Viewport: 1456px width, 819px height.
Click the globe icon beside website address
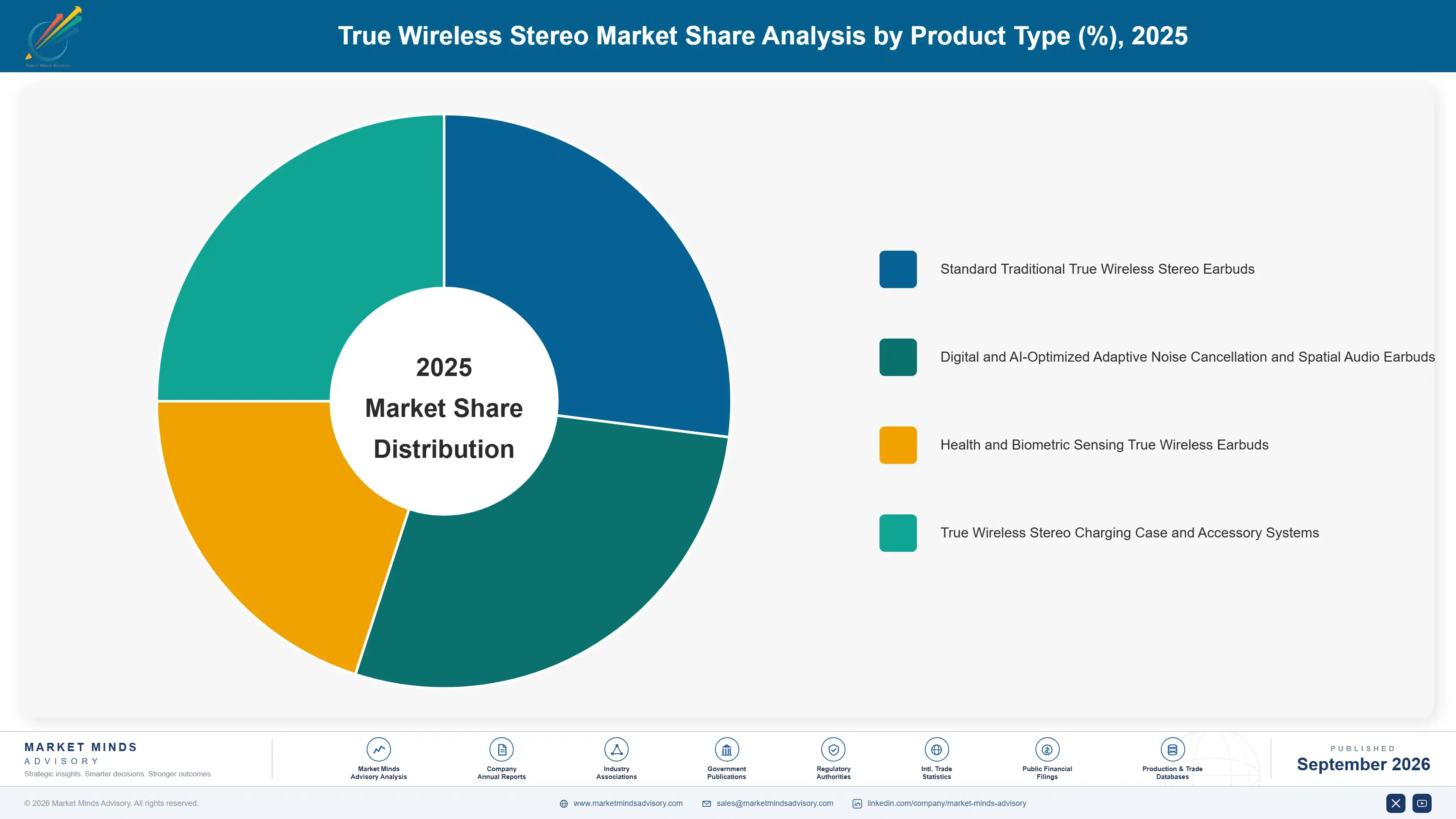point(563,804)
